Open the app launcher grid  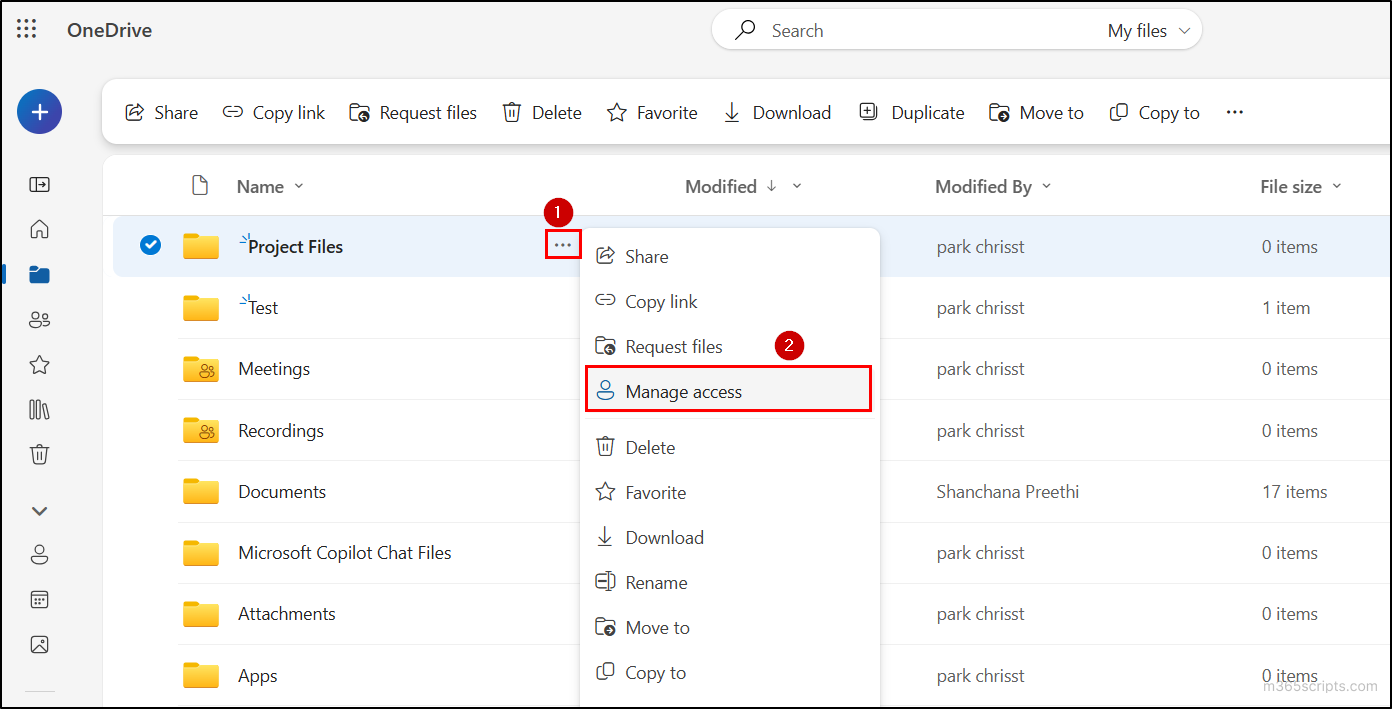(x=27, y=30)
